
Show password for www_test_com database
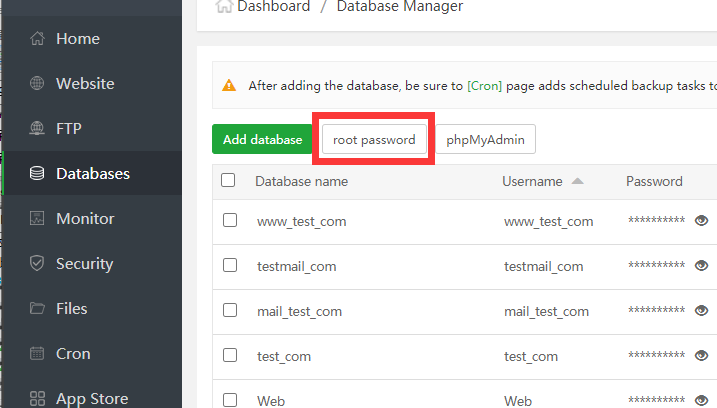701,221
